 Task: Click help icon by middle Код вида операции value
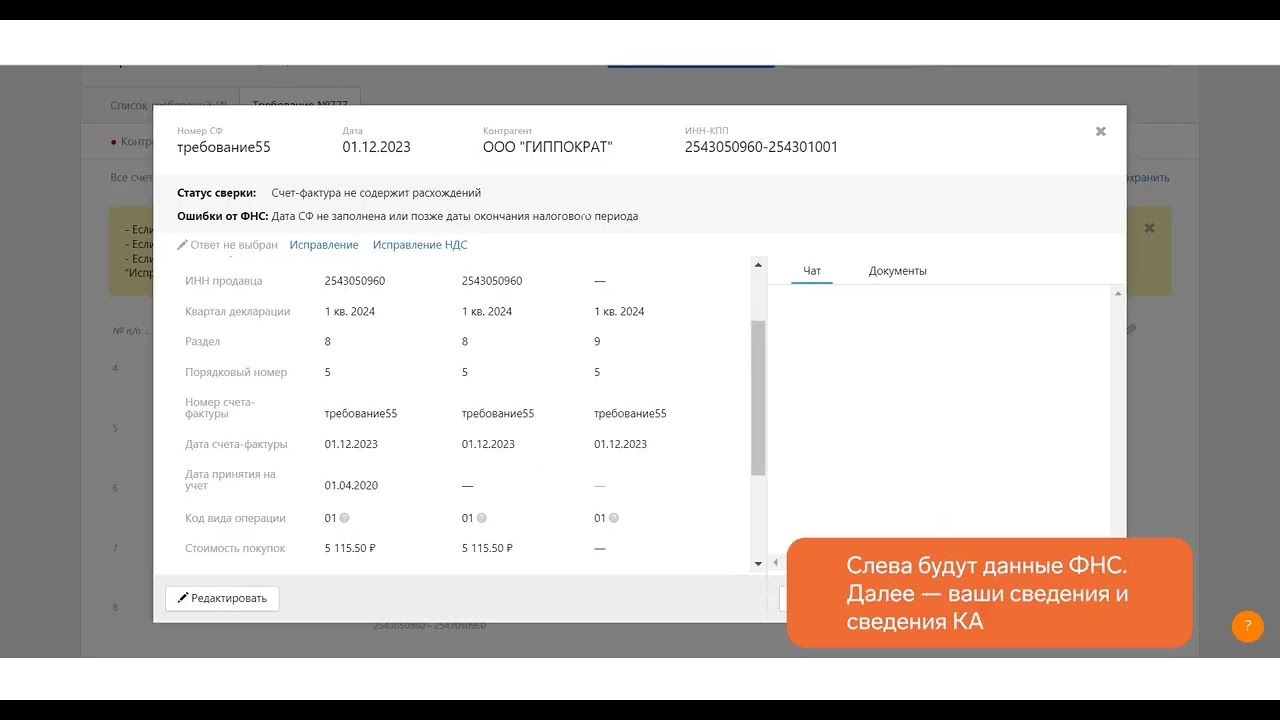tap(482, 518)
